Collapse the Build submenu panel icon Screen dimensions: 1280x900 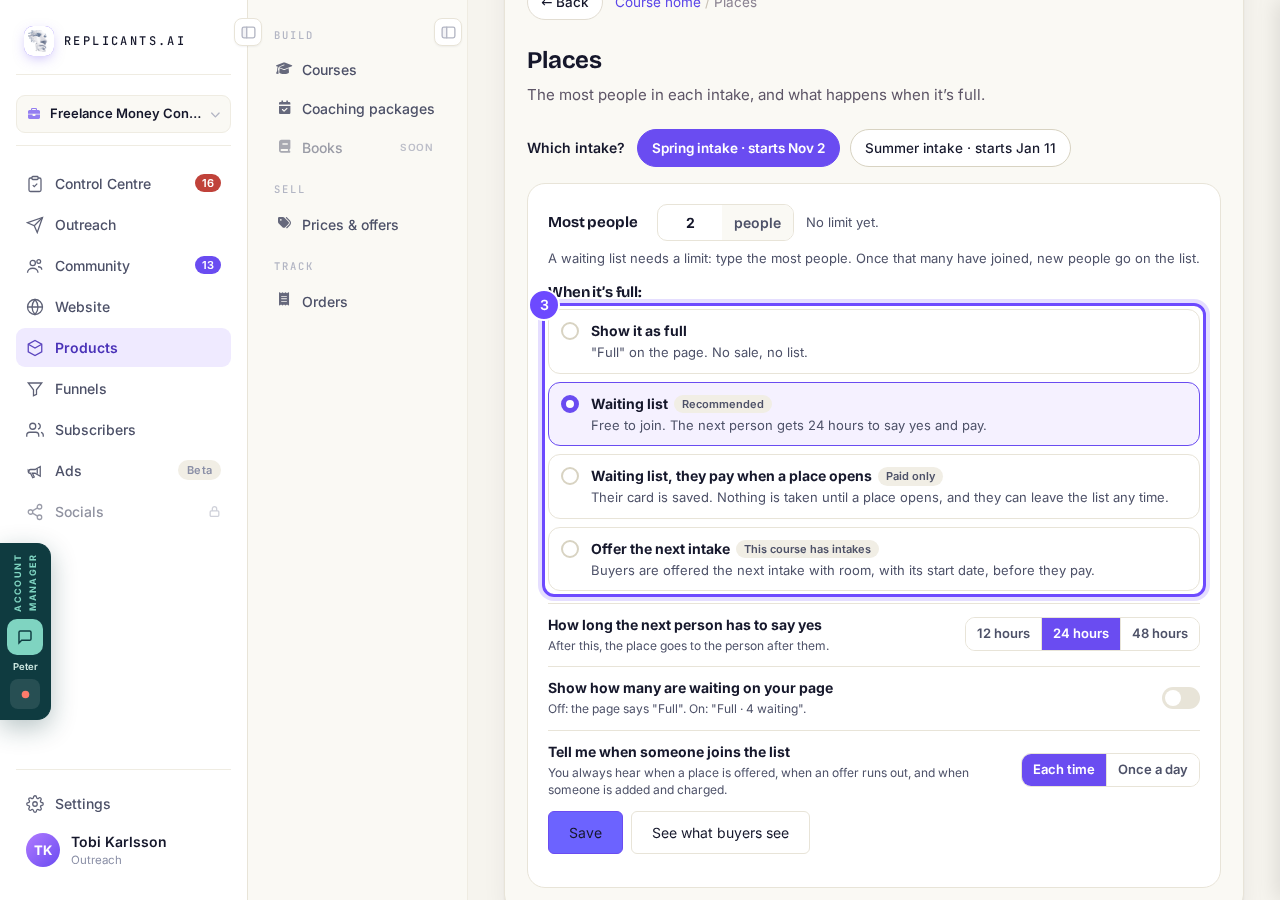coord(448,32)
